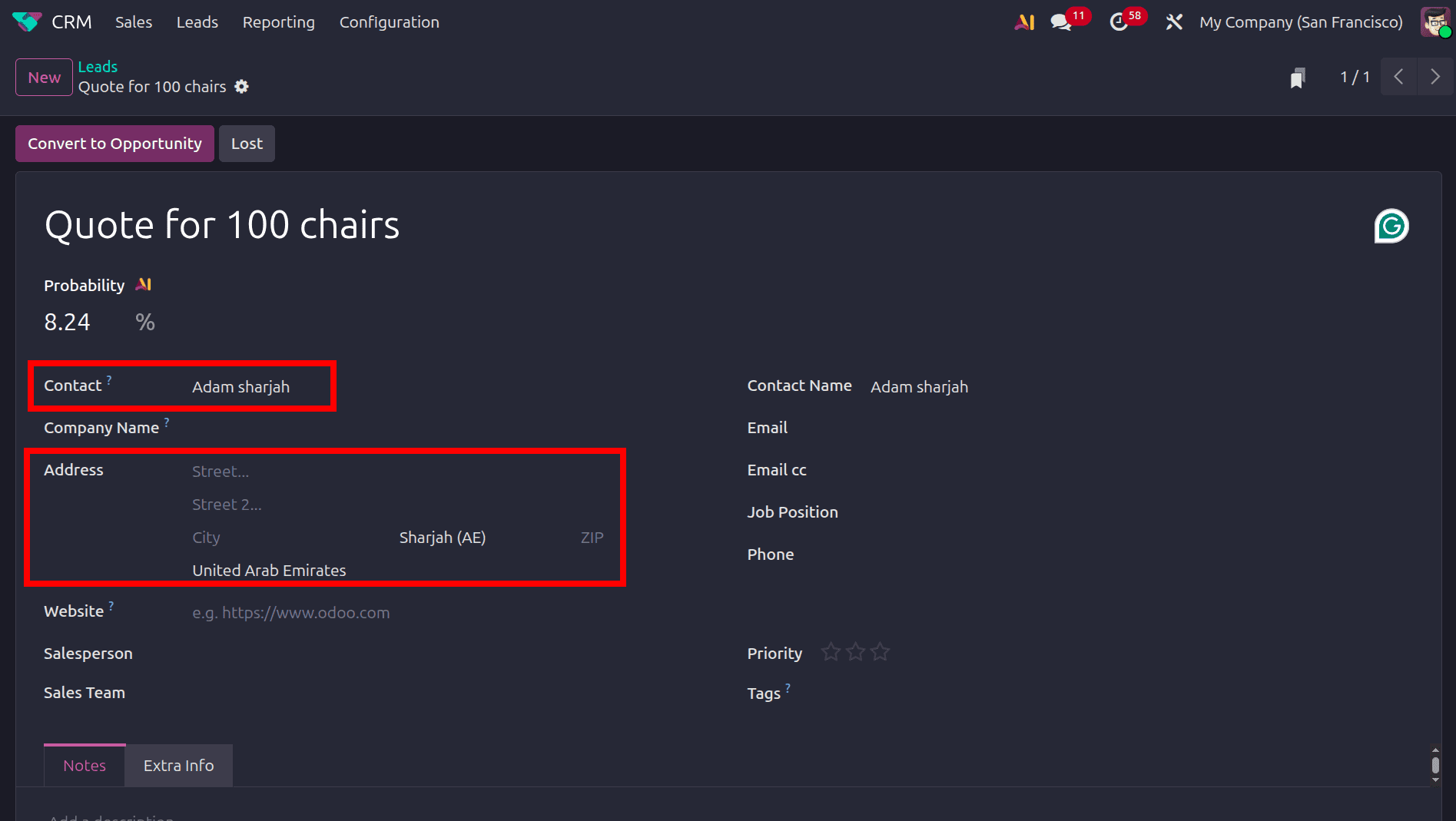Set priority to one star

831,652
